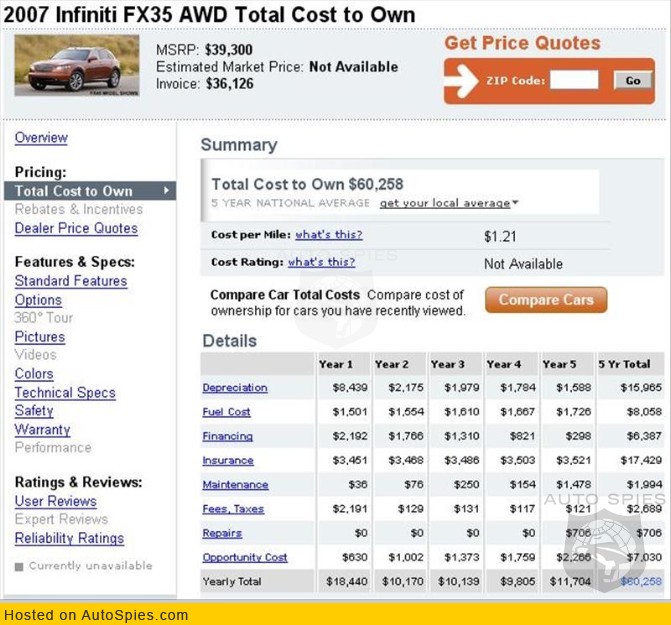Click the 5 Yr Total column header
Viewport: 671px width, 625px height.
pyautogui.click(x=624, y=364)
